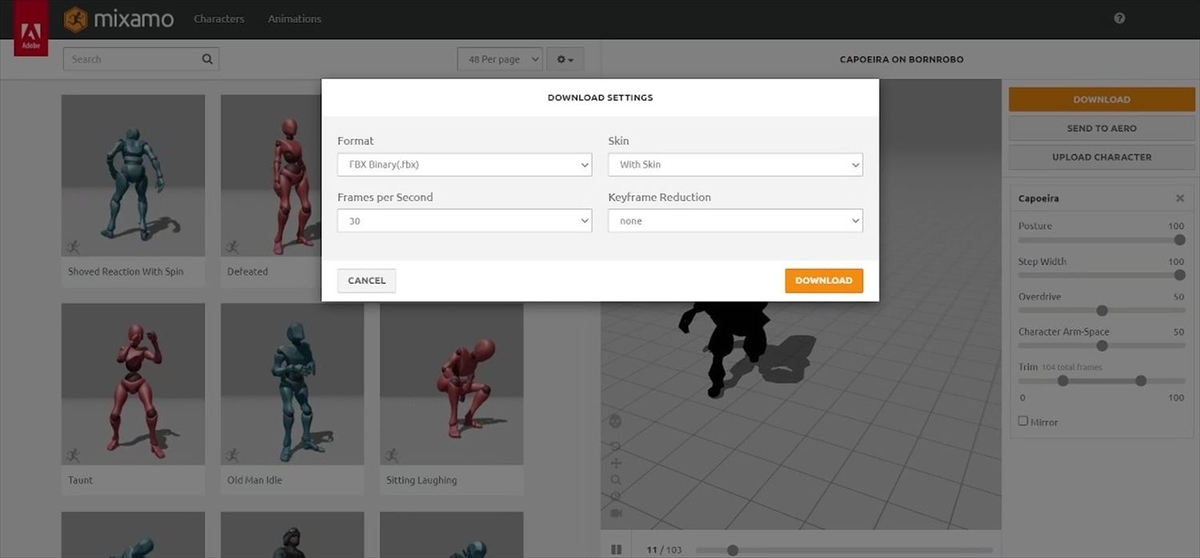Open the 48 Per page dropdown
This screenshot has height=558, width=1200.
tap(500, 60)
